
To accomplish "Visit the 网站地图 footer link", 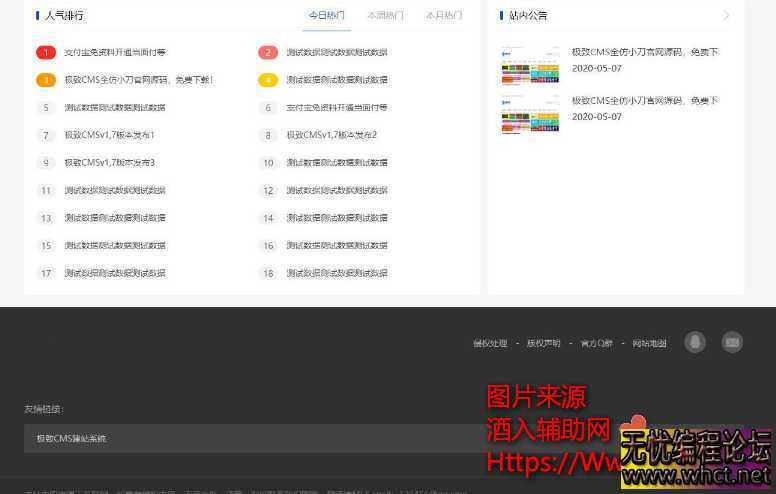I will (649, 344).
